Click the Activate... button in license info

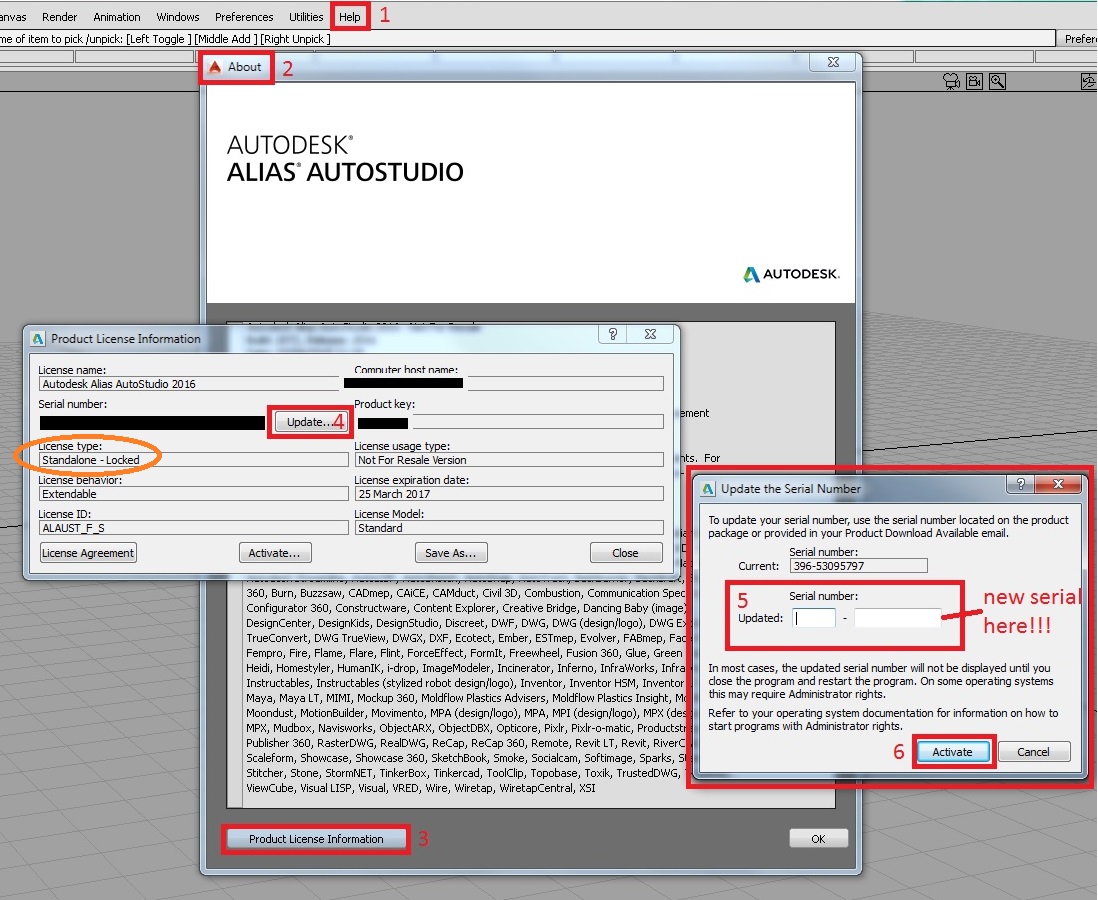coord(274,553)
